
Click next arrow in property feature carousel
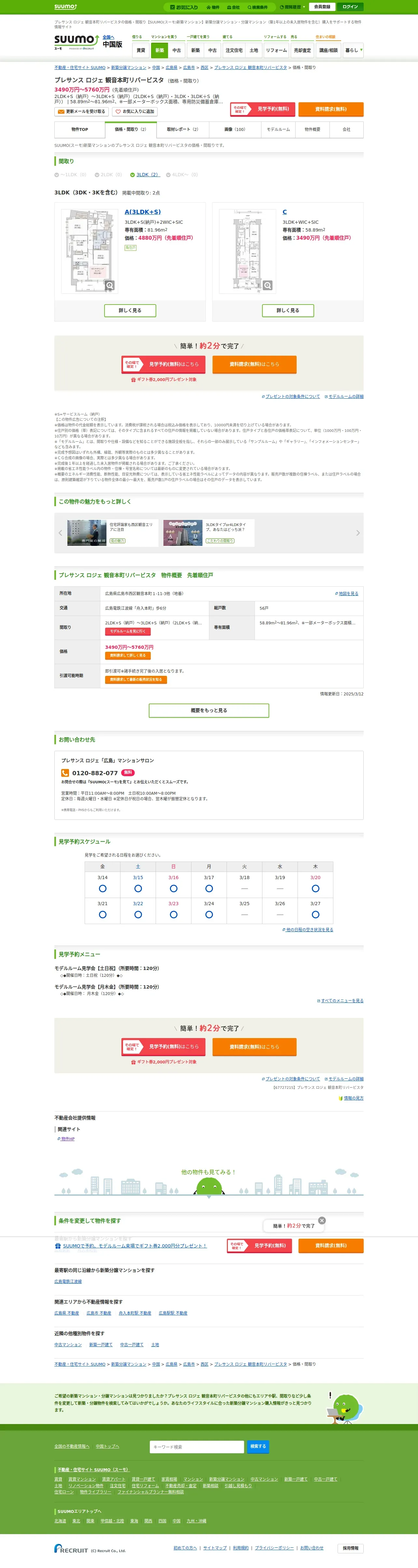click(x=358, y=533)
